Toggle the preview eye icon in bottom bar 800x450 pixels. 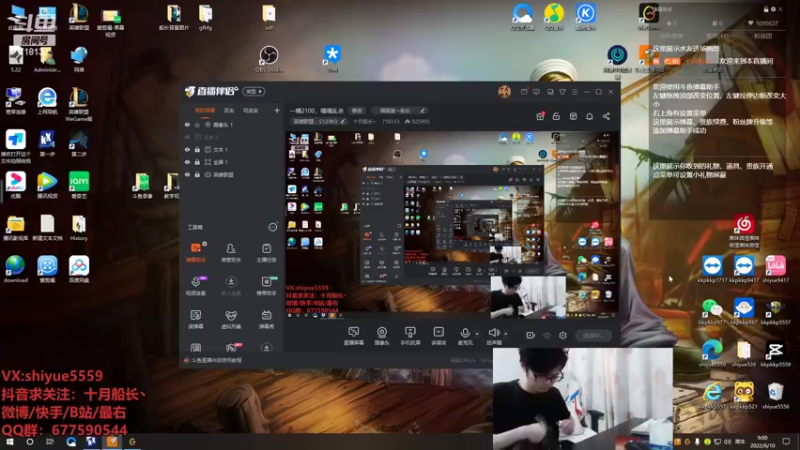tap(547, 335)
